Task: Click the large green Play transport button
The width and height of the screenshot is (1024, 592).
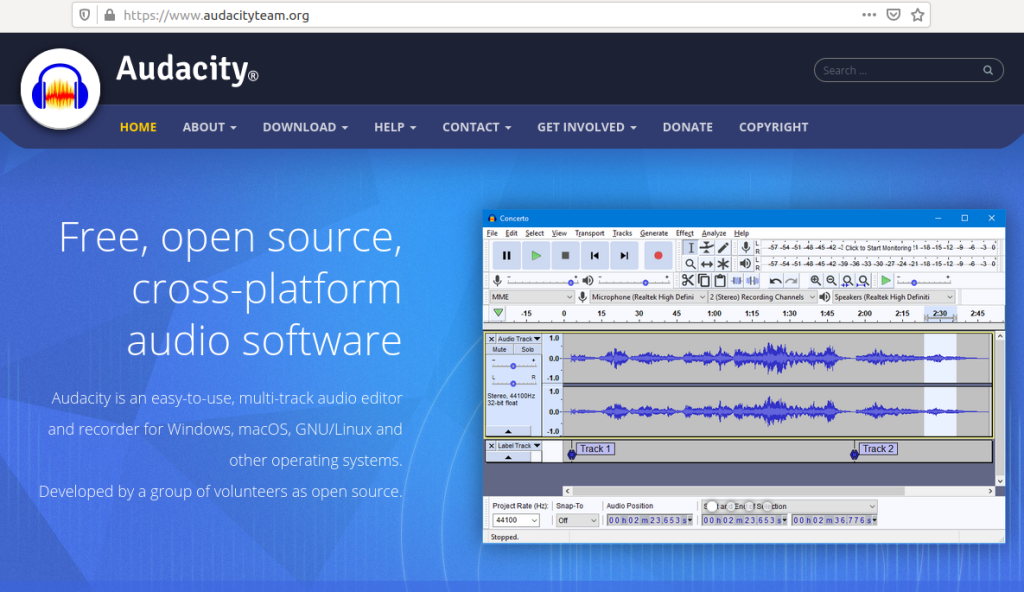Action: tap(536, 255)
